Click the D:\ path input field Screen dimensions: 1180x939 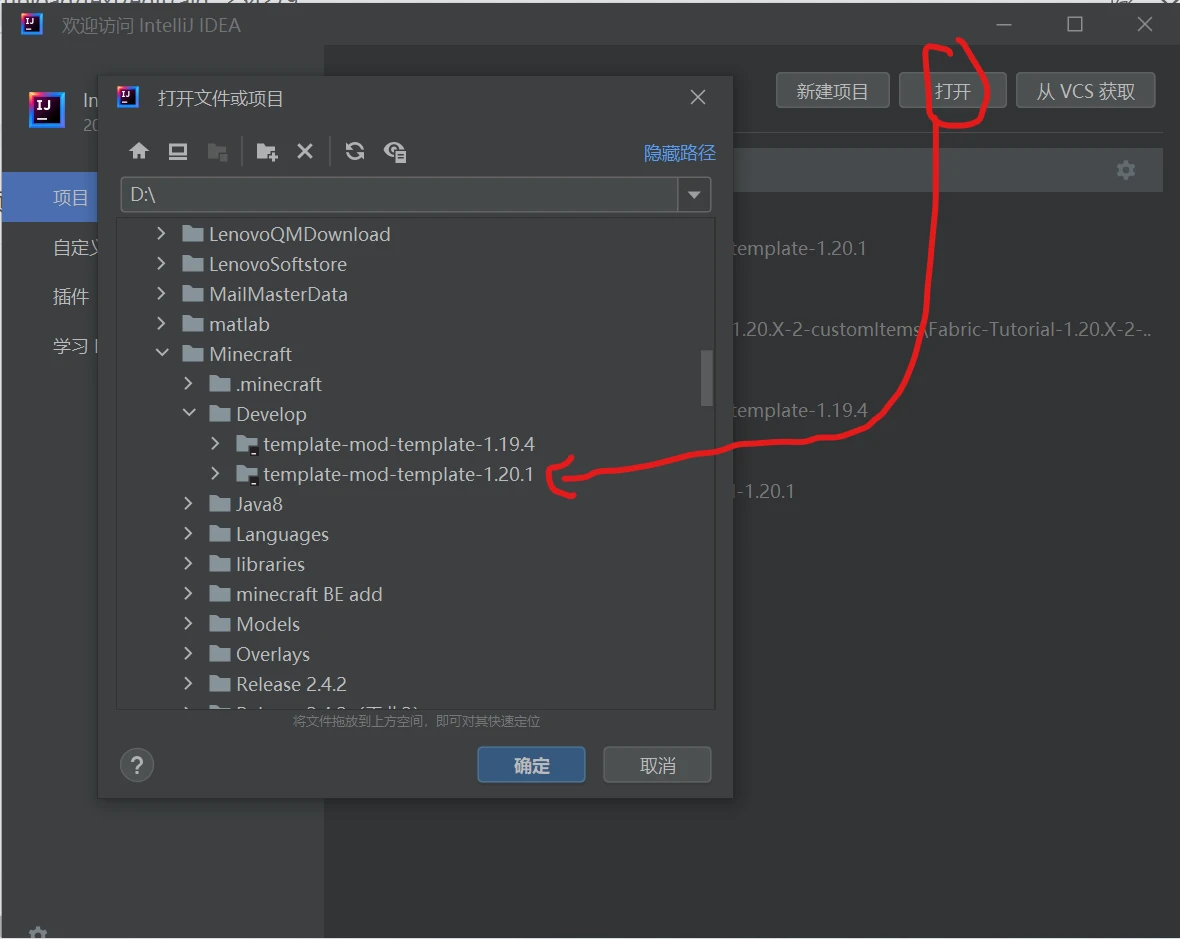coord(400,195)
